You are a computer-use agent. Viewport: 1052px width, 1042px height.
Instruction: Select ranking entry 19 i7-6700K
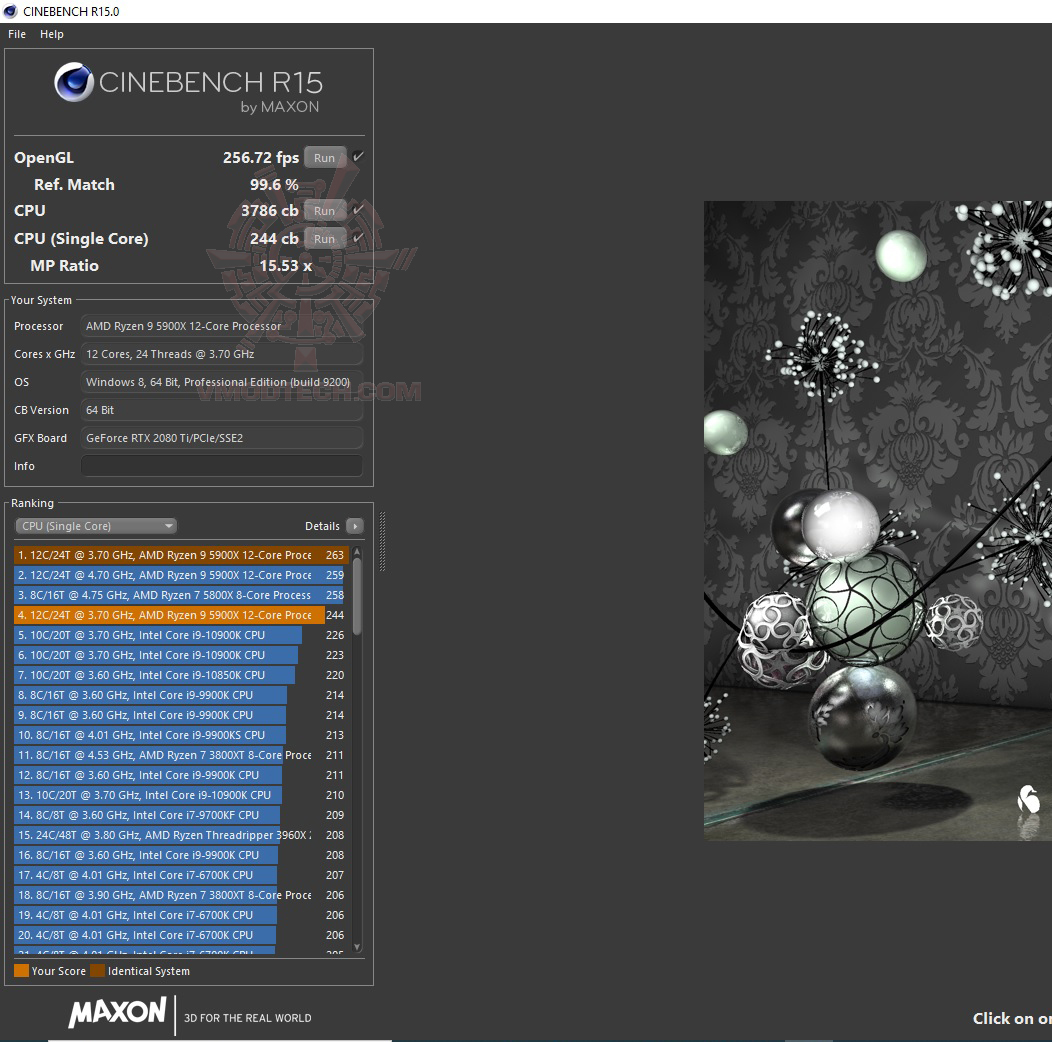180,915
